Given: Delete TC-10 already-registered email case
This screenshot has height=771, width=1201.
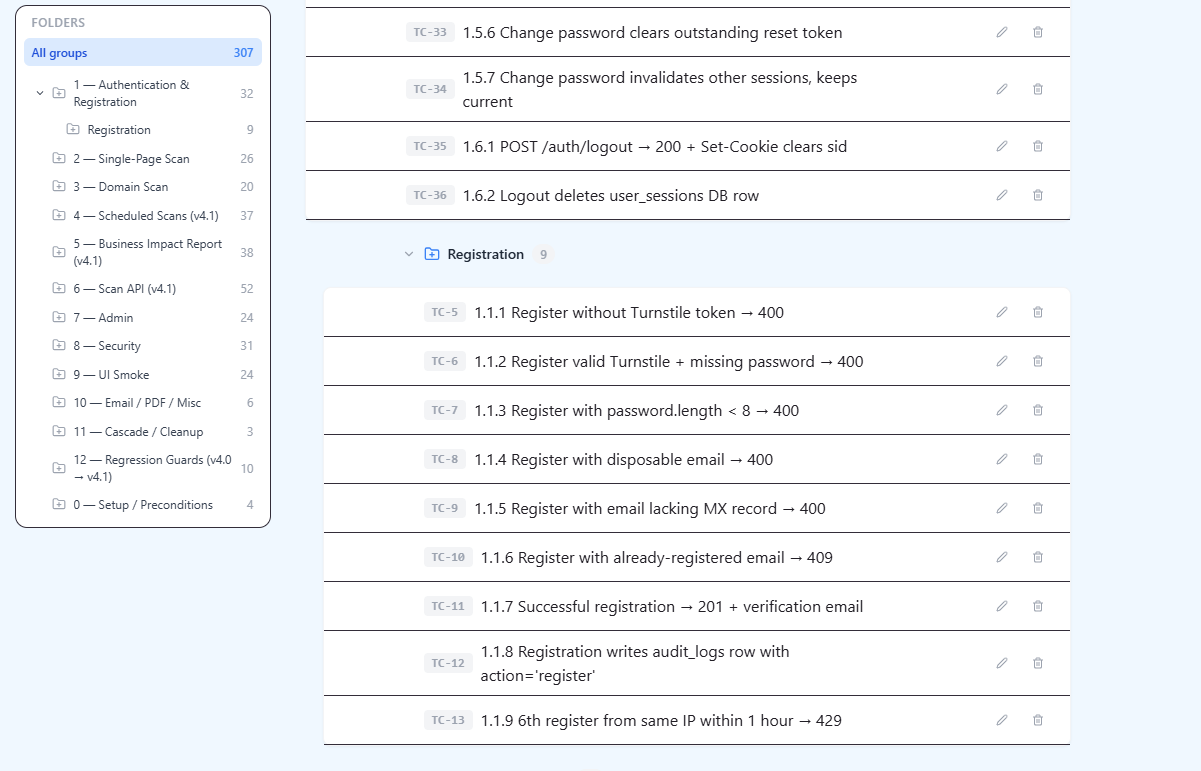Looking at the screenshot, I should point(1038,557).
